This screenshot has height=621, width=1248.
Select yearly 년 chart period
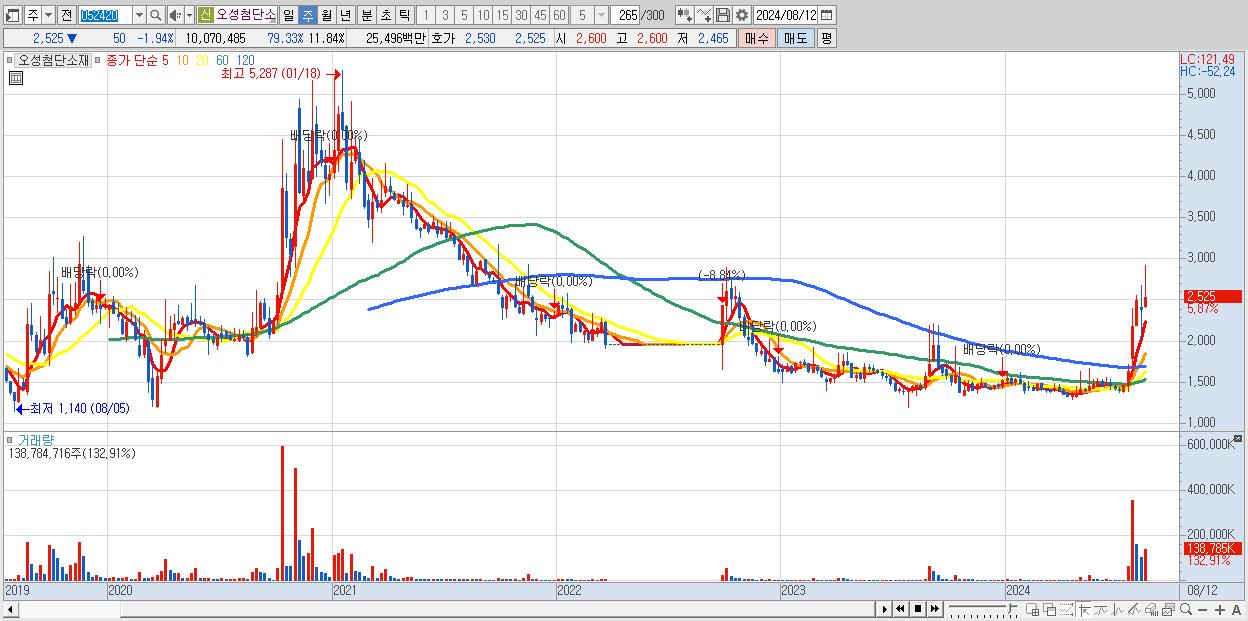point(345,15)
